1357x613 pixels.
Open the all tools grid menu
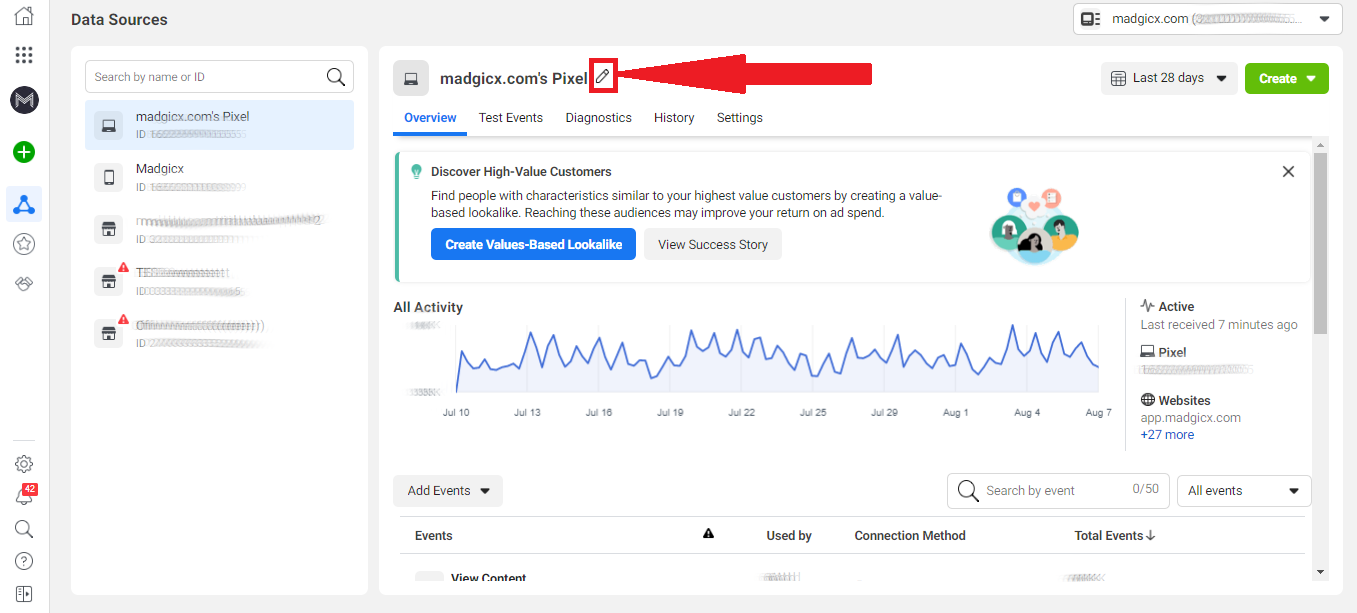(24, 55)
